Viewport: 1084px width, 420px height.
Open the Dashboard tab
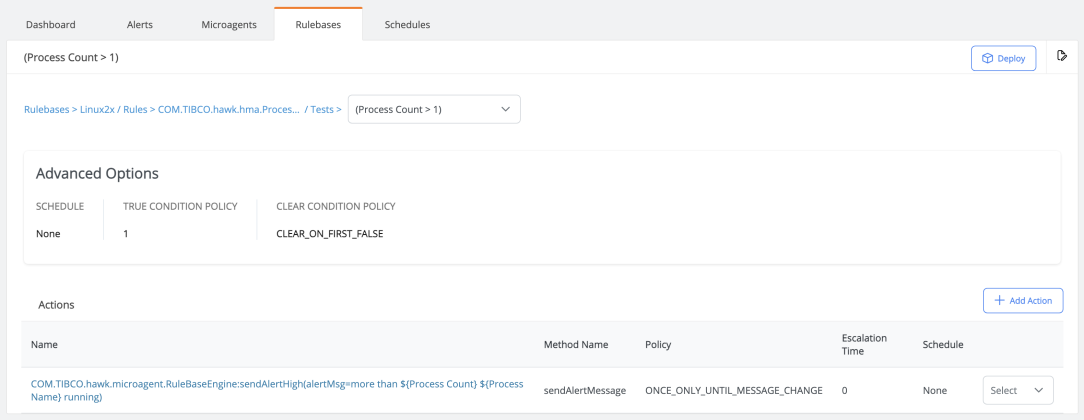50,24
